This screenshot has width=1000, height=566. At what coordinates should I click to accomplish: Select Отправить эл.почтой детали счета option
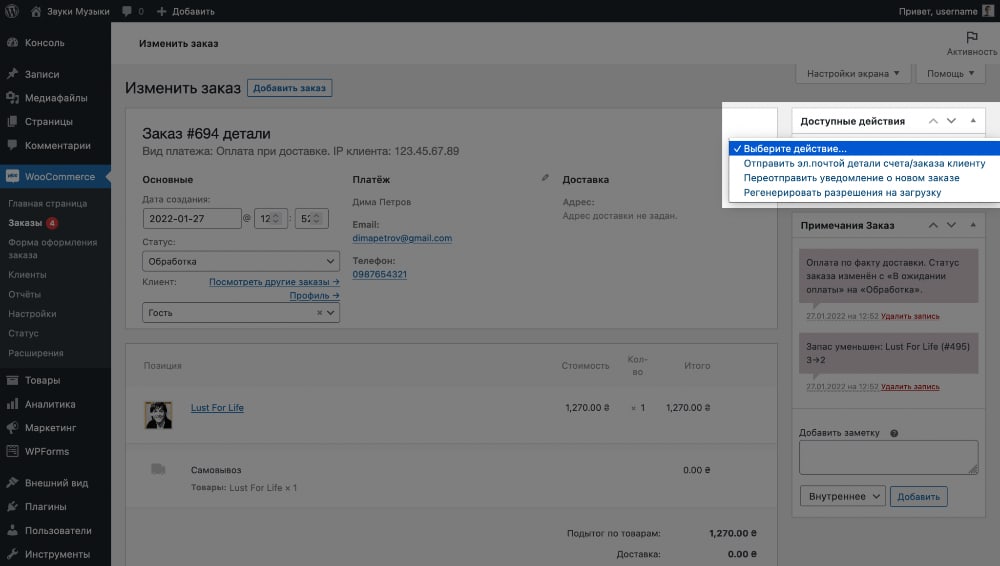coord(864,163)
